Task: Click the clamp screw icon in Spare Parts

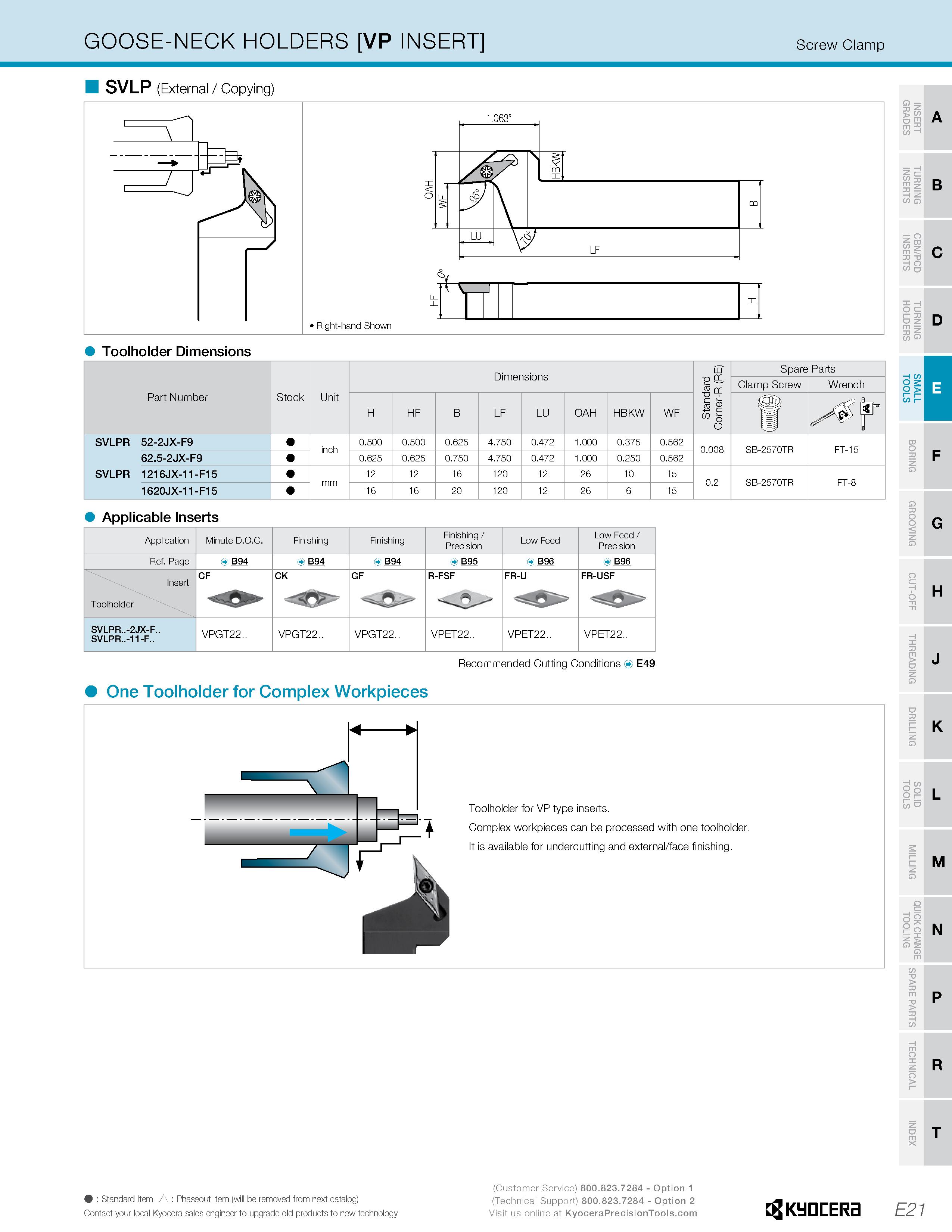Action: tap(769, 413)
